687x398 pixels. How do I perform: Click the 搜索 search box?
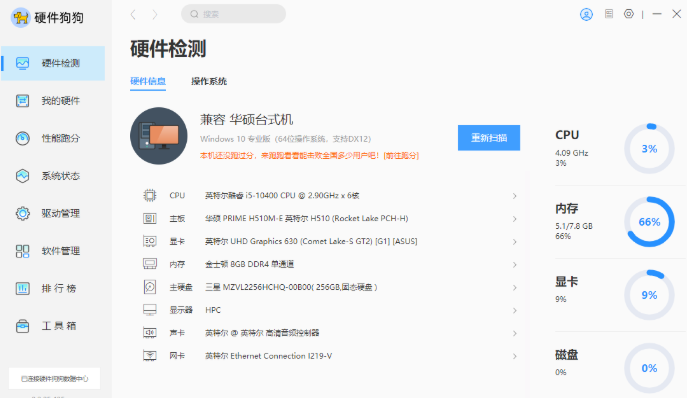(x=234, y=14)
